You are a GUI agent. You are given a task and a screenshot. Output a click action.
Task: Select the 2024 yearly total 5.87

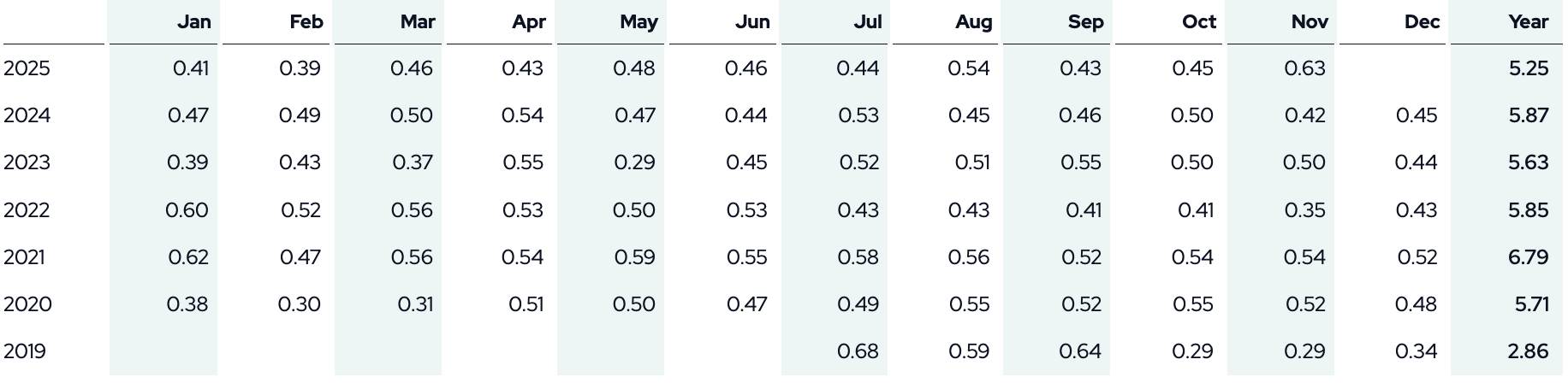point(1528,115)
